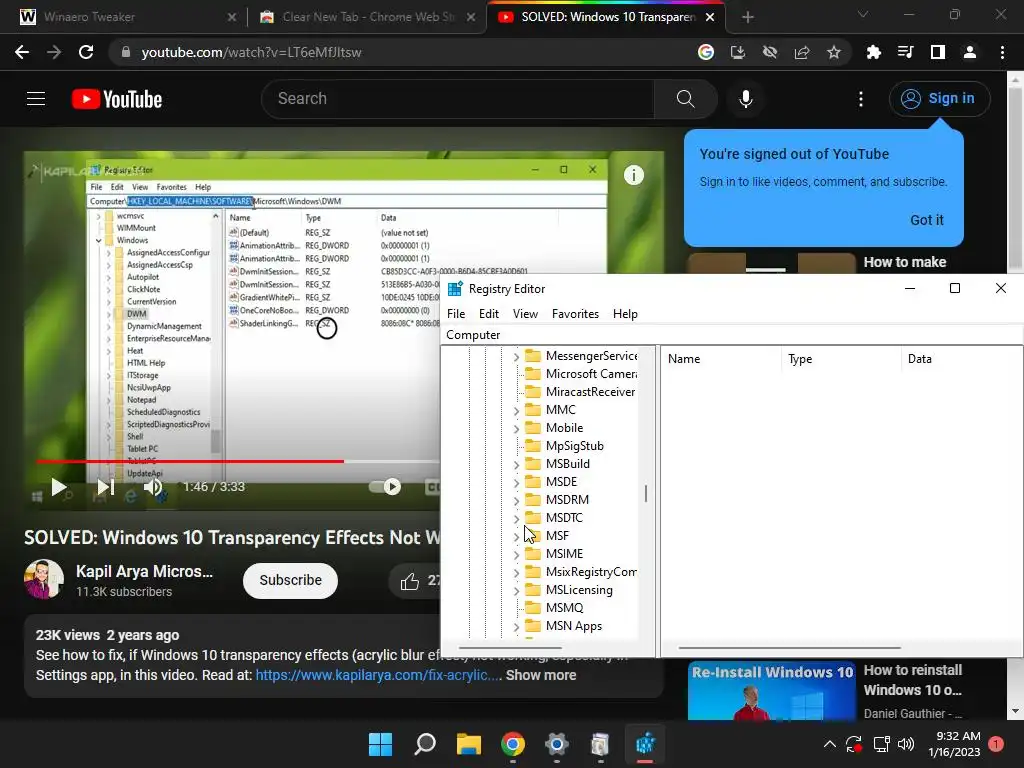
Task: Open Registry Editor taskbar icon
Action: point(645,744)
